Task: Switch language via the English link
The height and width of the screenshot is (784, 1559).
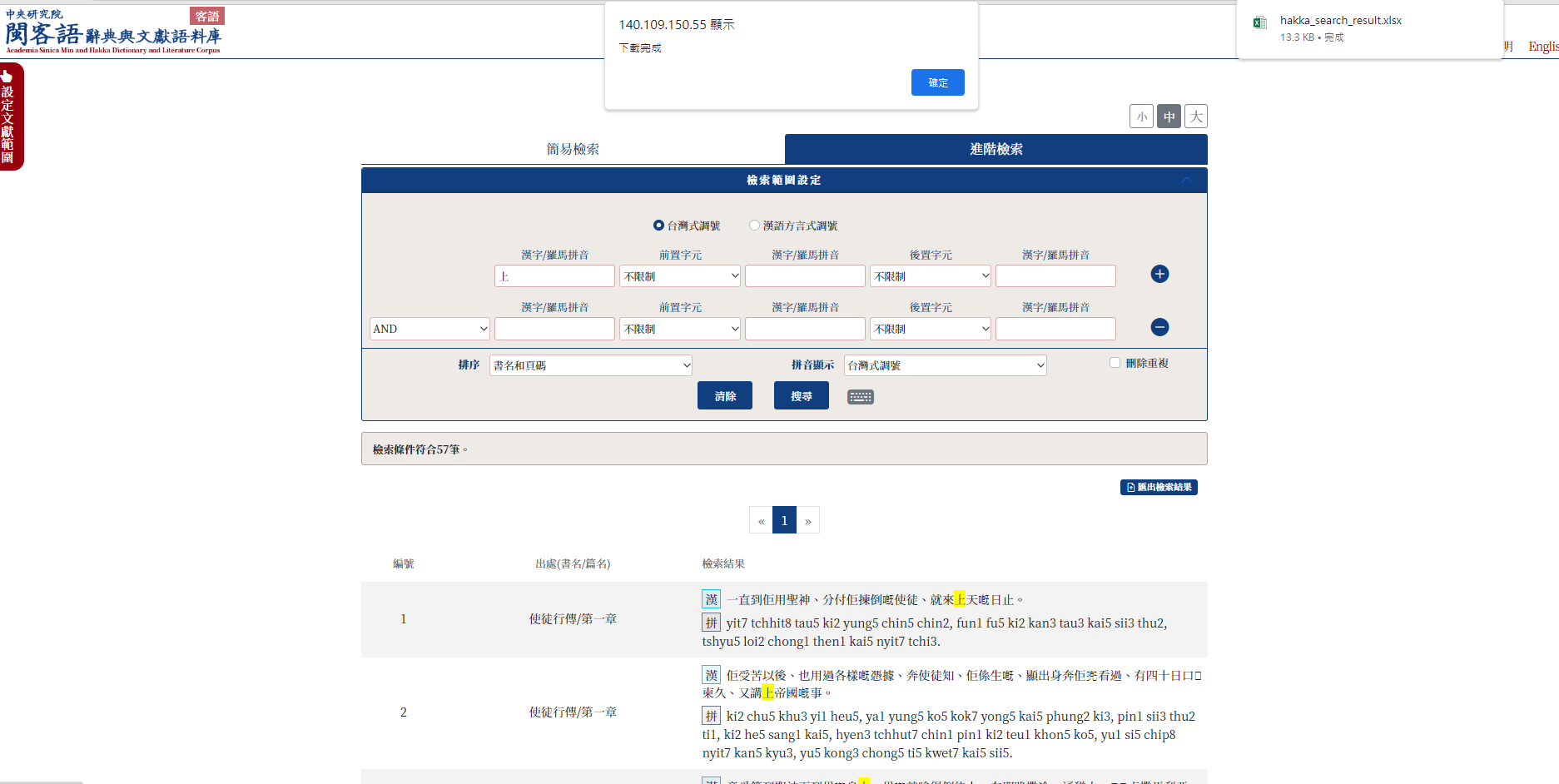Action: 1543,47
